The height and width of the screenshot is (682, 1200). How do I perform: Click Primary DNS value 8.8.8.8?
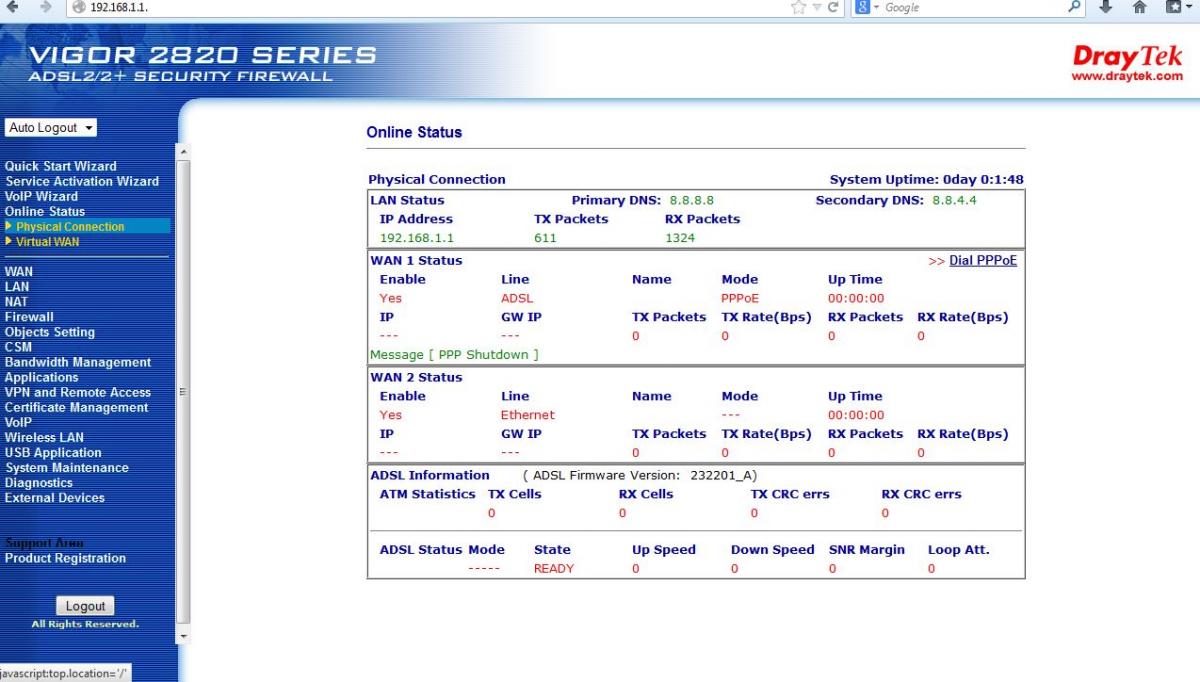[691, 200]
